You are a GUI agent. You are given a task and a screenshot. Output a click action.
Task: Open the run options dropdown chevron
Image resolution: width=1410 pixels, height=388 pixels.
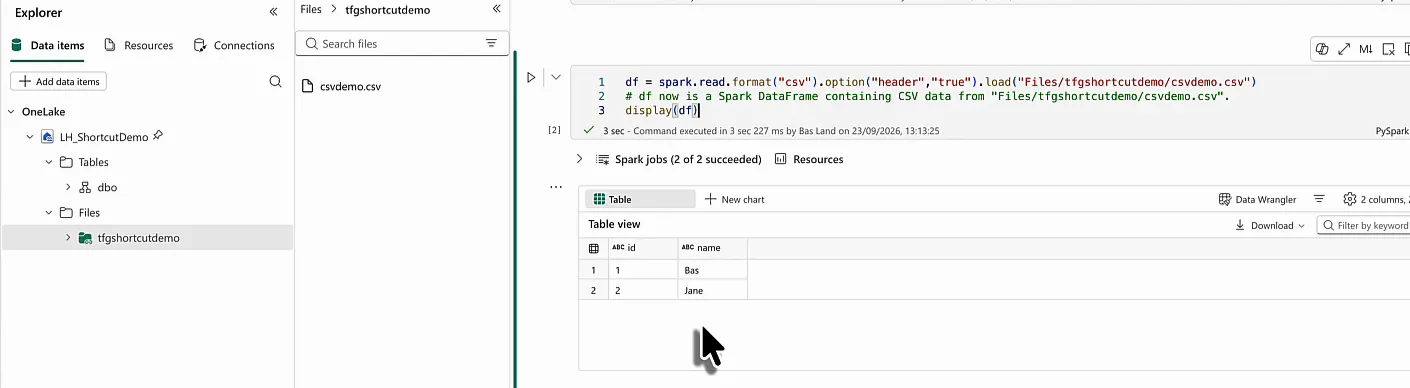[x=556, y=77]
